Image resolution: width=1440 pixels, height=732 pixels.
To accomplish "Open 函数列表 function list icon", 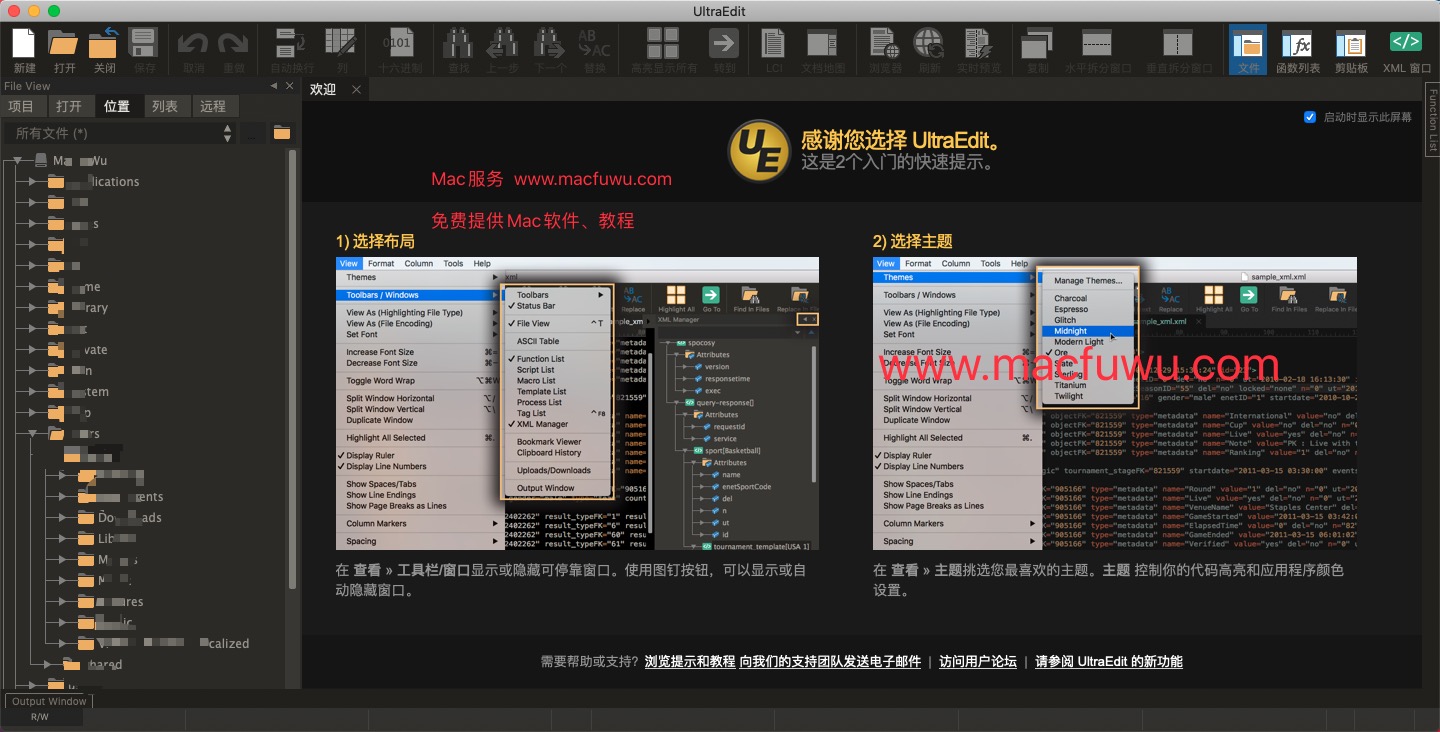I will coord(1298,50).
